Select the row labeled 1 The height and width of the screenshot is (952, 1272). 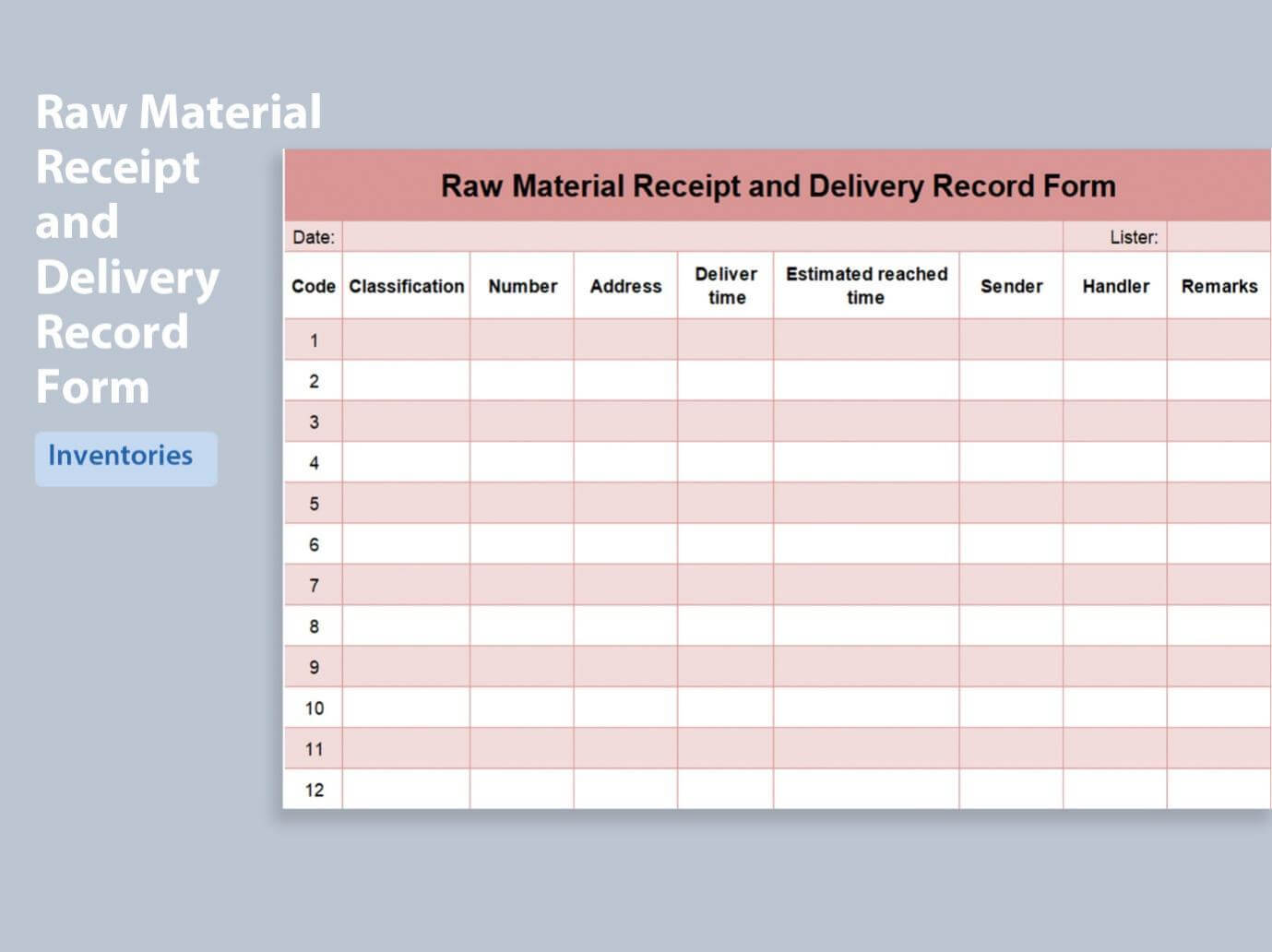[314, 339]
